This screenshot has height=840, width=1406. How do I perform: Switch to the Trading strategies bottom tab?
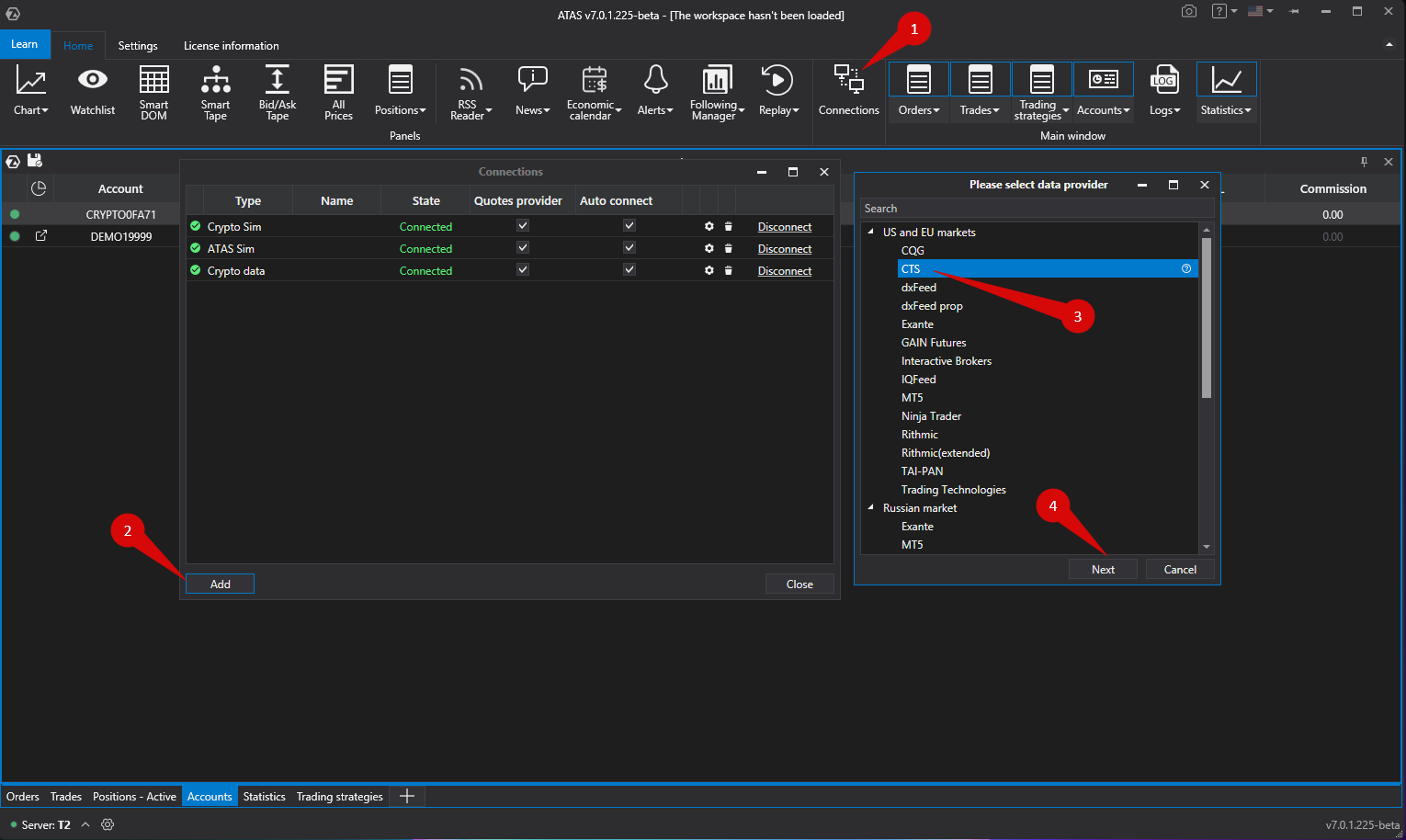click(x=339, y=797)
